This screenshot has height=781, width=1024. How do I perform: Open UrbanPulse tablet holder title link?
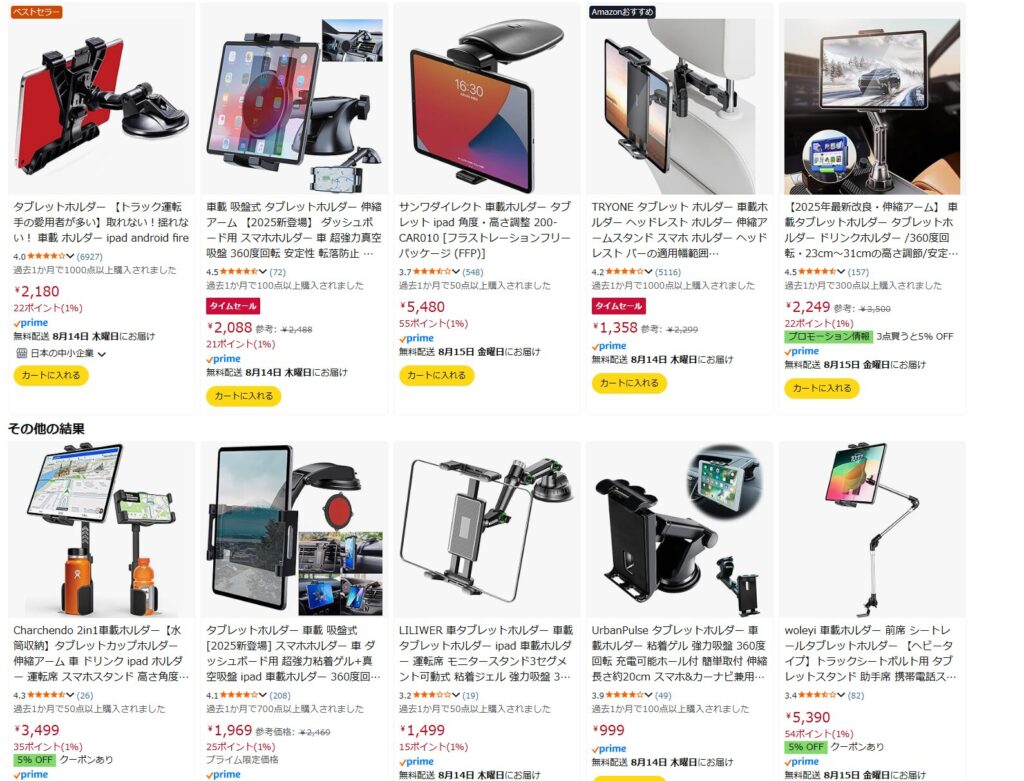[679, 653]
